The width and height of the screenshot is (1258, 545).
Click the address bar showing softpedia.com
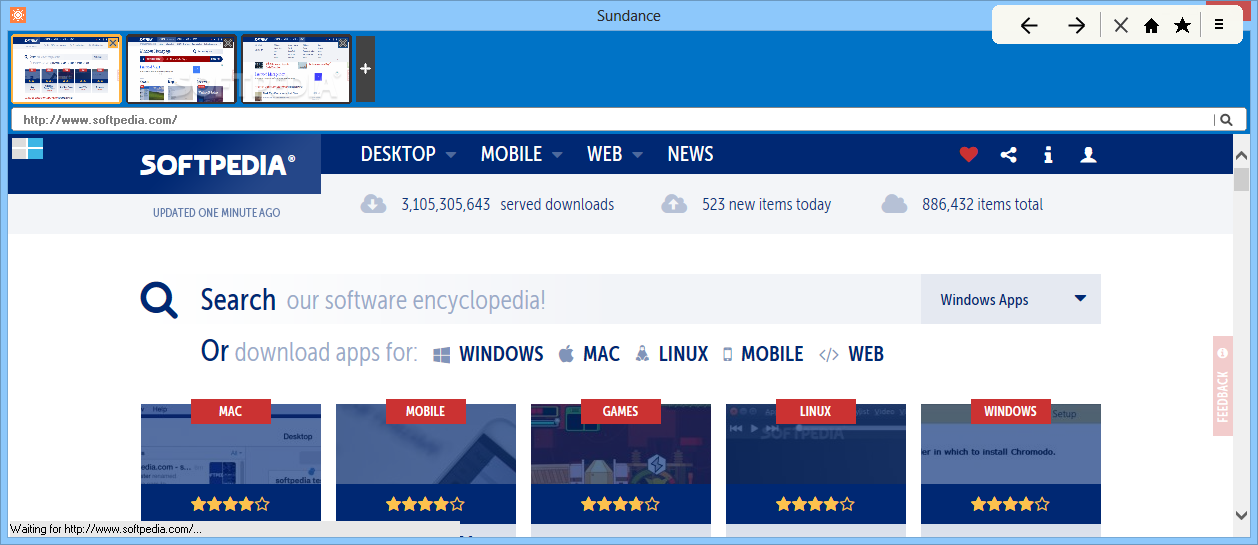point(612,120)
